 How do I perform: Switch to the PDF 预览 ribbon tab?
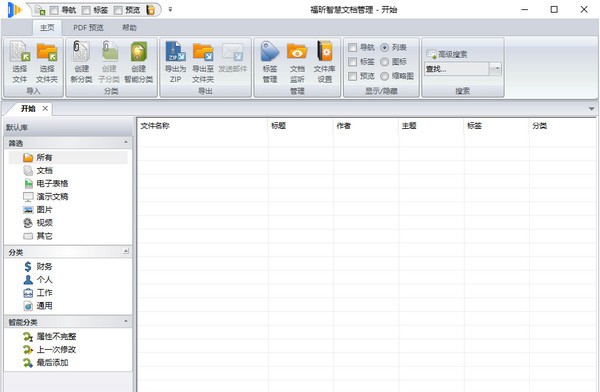88,28
